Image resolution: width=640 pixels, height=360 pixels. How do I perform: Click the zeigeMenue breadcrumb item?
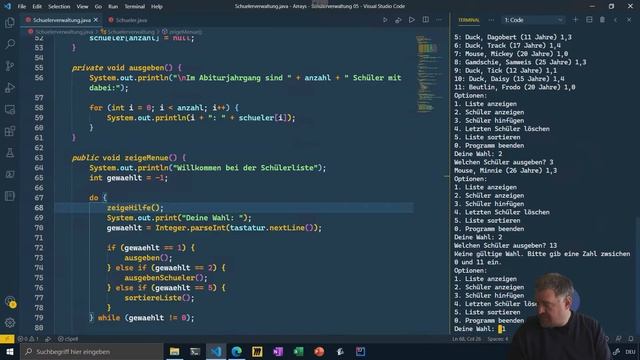(182, 31)
